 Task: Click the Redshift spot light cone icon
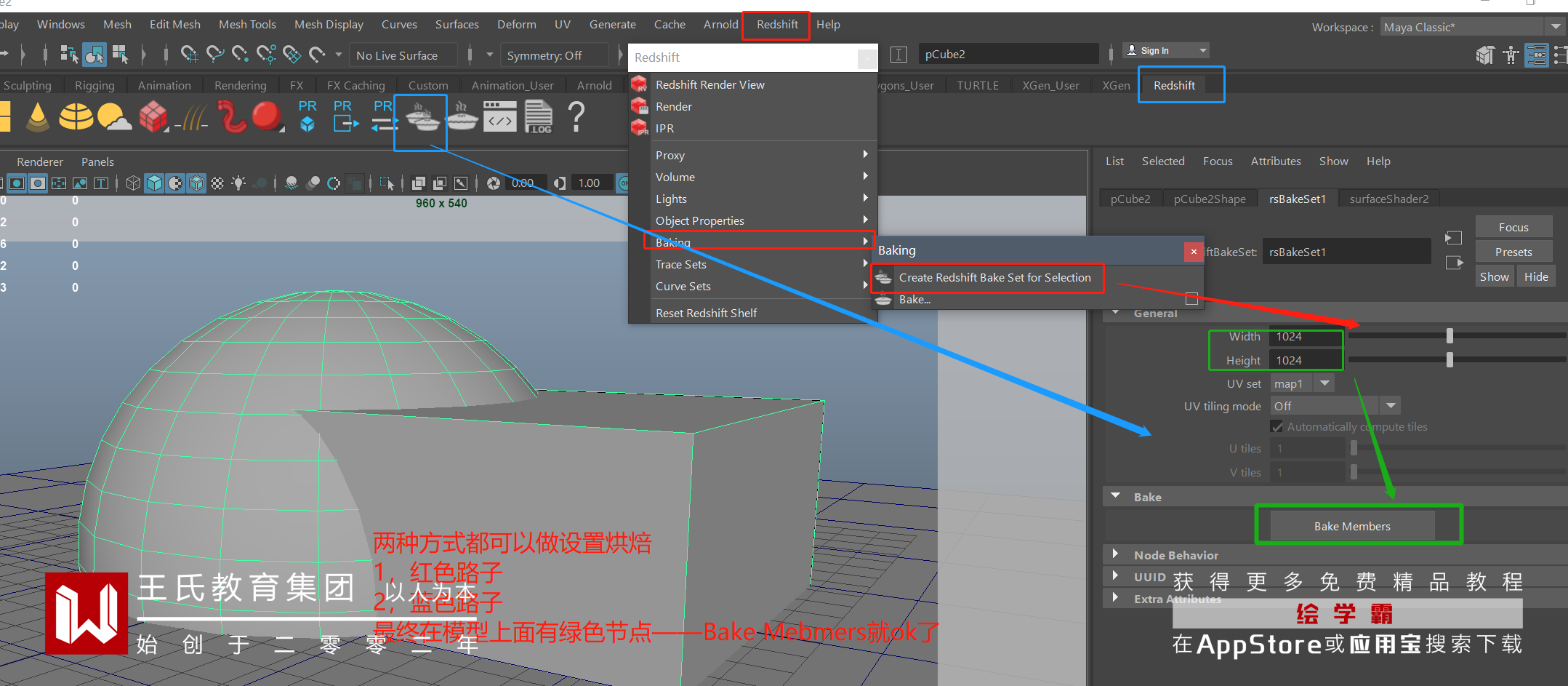pyautogui.click(x=37, y=116)
